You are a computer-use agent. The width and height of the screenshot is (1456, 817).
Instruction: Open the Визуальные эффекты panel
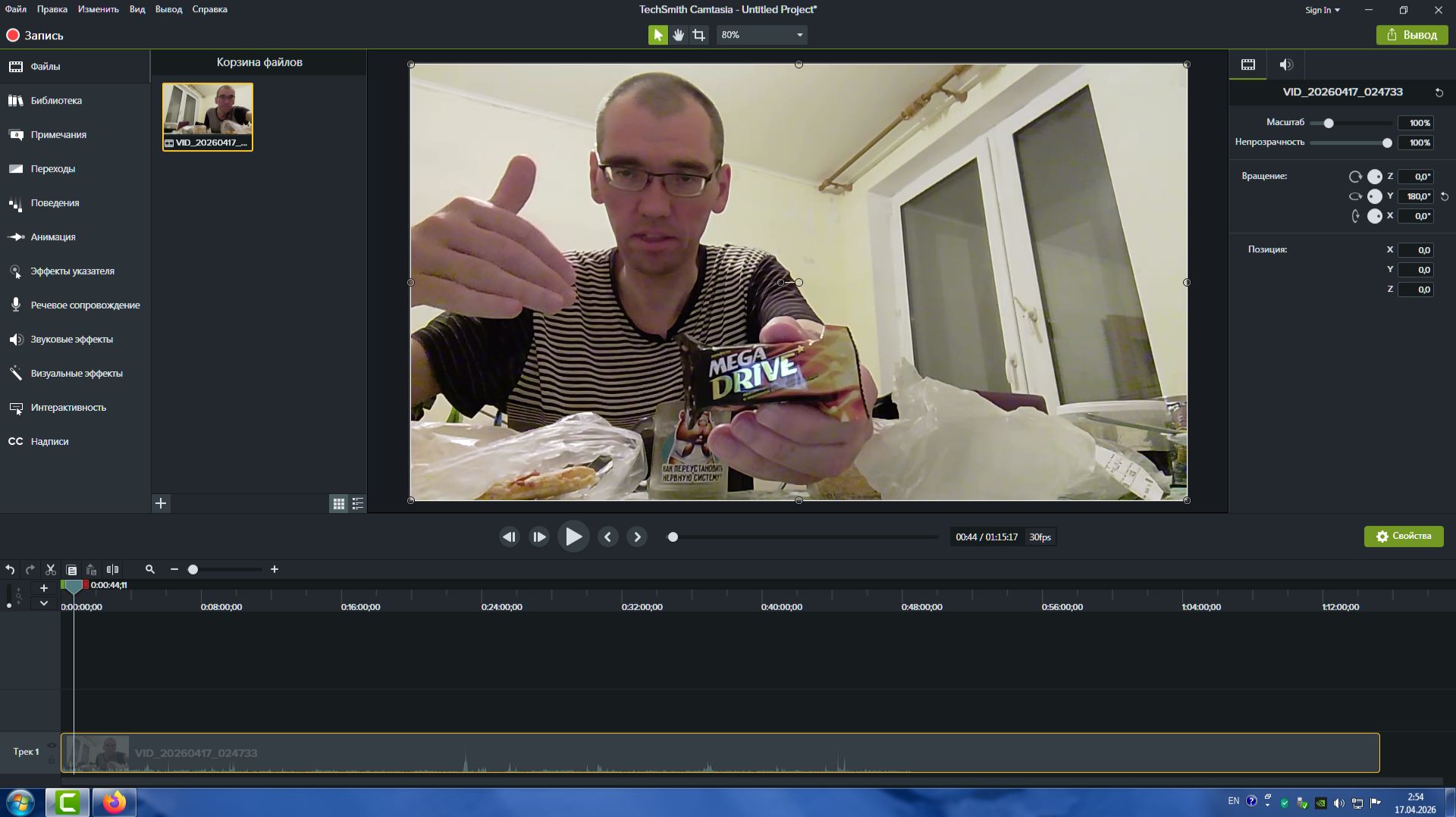(x=75, y=374)
